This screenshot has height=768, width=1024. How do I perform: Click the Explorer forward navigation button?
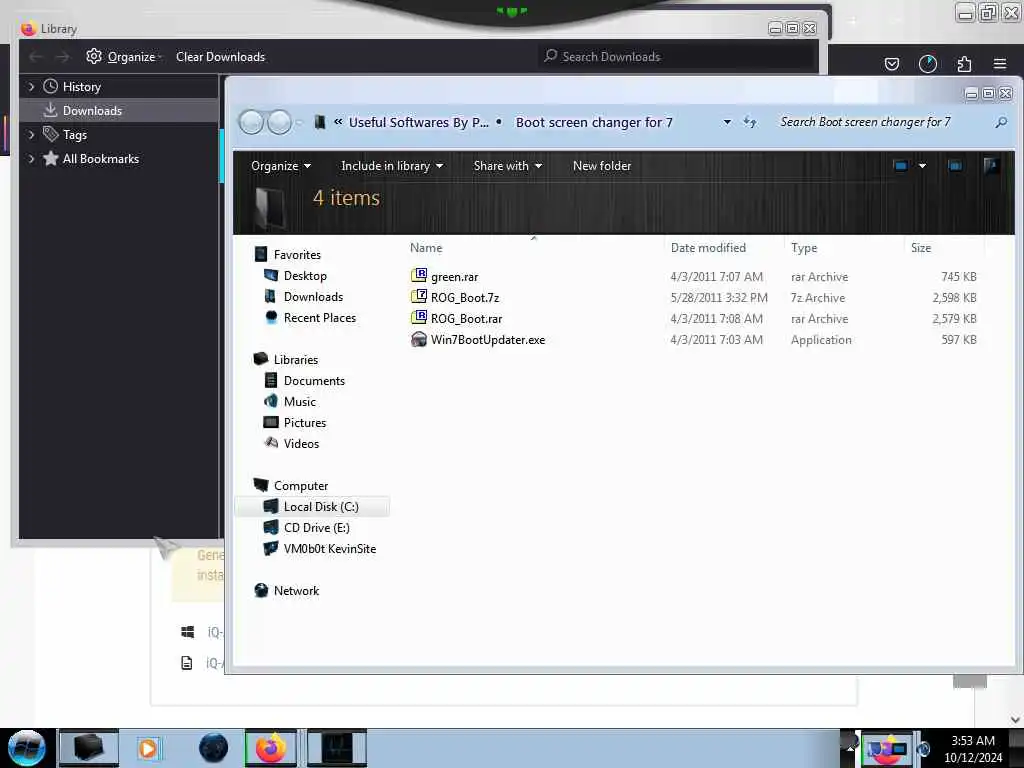pos(280,122)
